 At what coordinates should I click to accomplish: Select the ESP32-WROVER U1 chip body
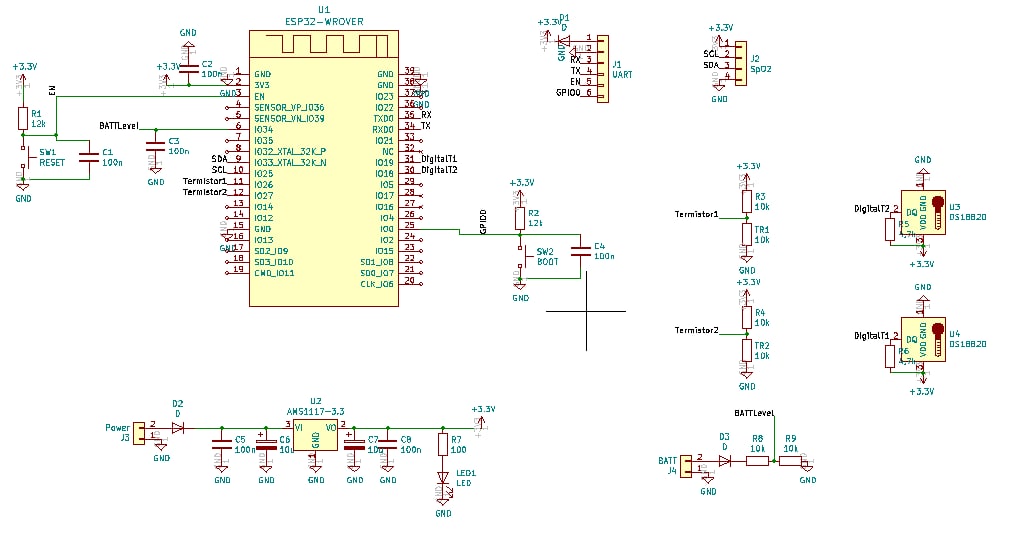[x=324, y=168]
